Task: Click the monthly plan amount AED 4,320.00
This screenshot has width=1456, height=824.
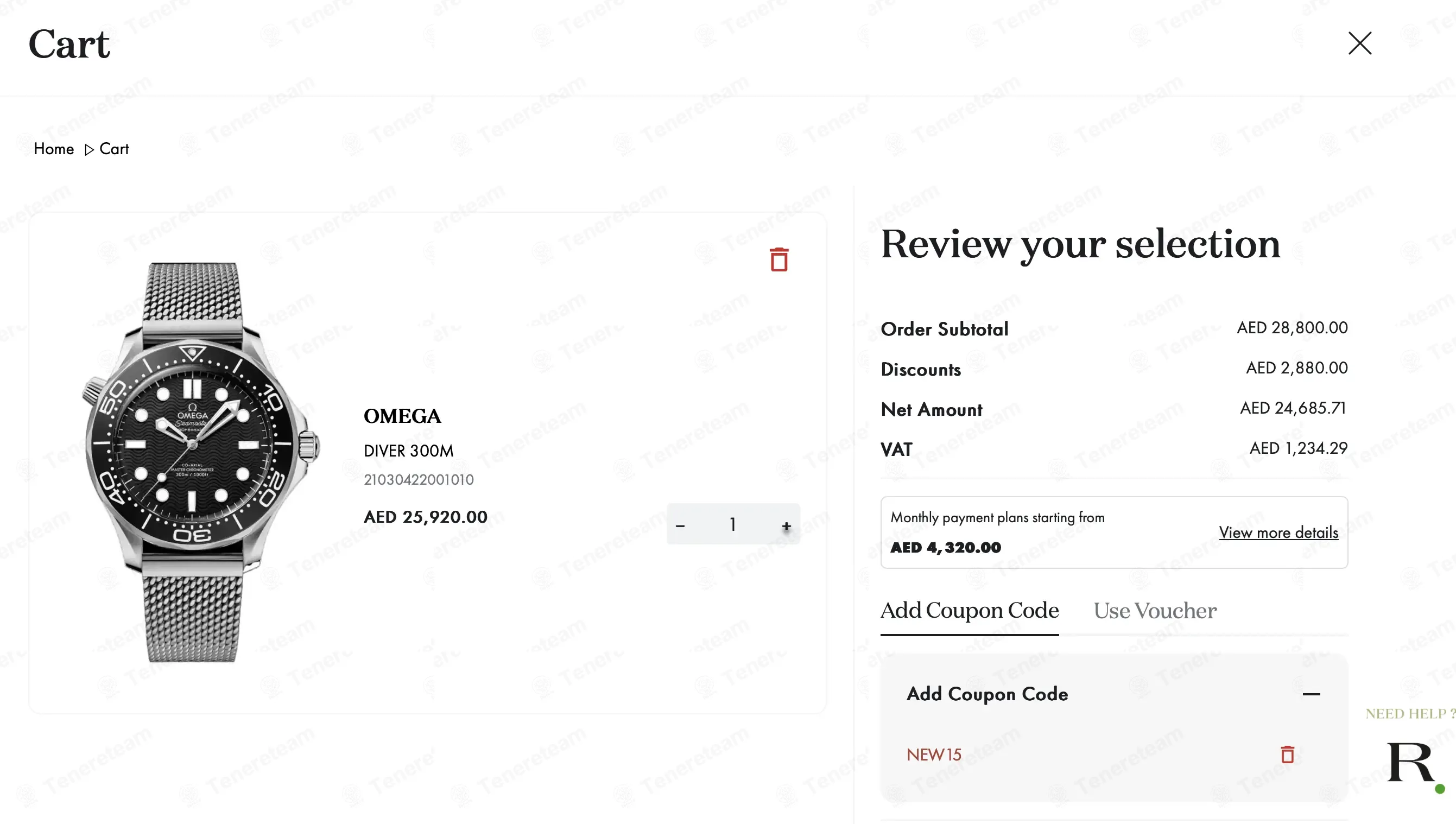Action: pyautogui.click(x=946, y=547)
